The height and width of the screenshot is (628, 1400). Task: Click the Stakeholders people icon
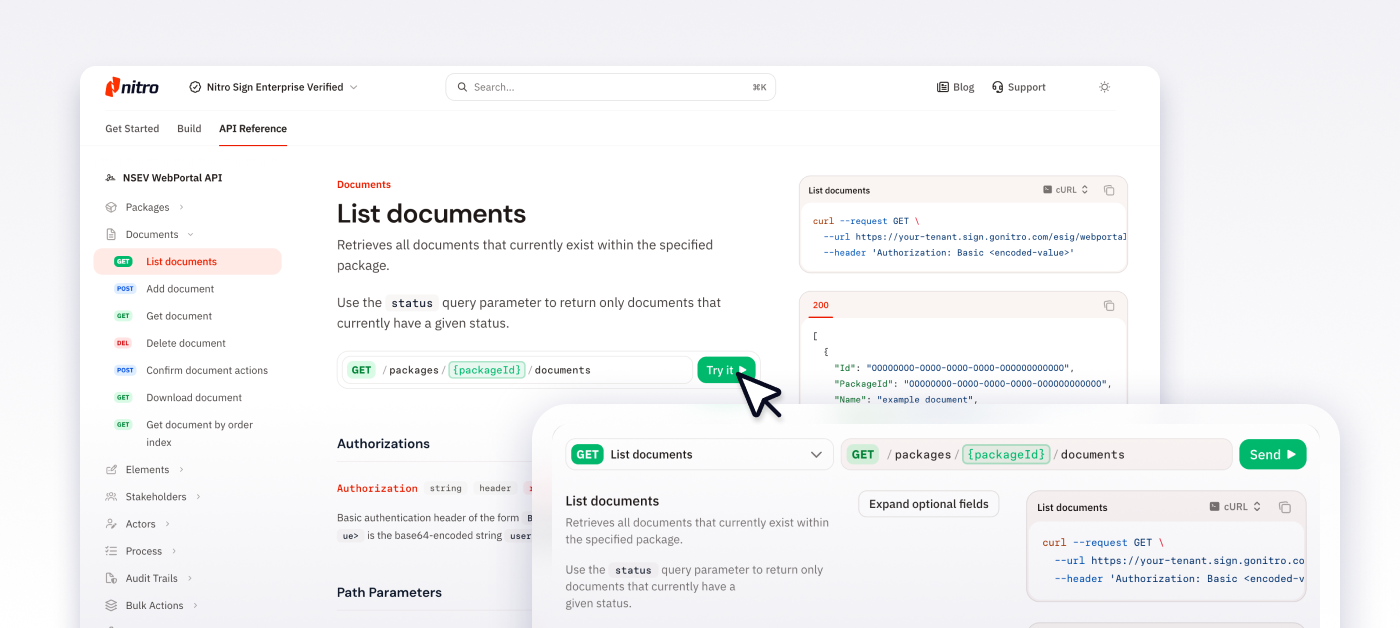[x=111, y=496]
